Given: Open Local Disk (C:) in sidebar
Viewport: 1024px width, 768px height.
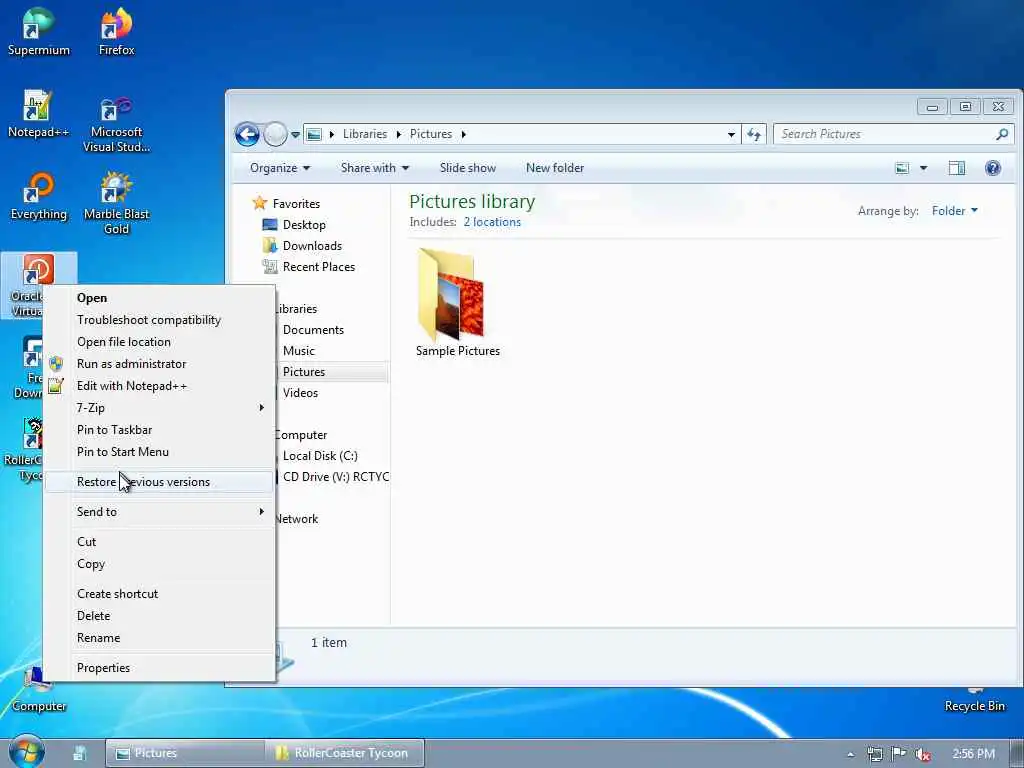Looking at the screenshot, I should 320,456.
